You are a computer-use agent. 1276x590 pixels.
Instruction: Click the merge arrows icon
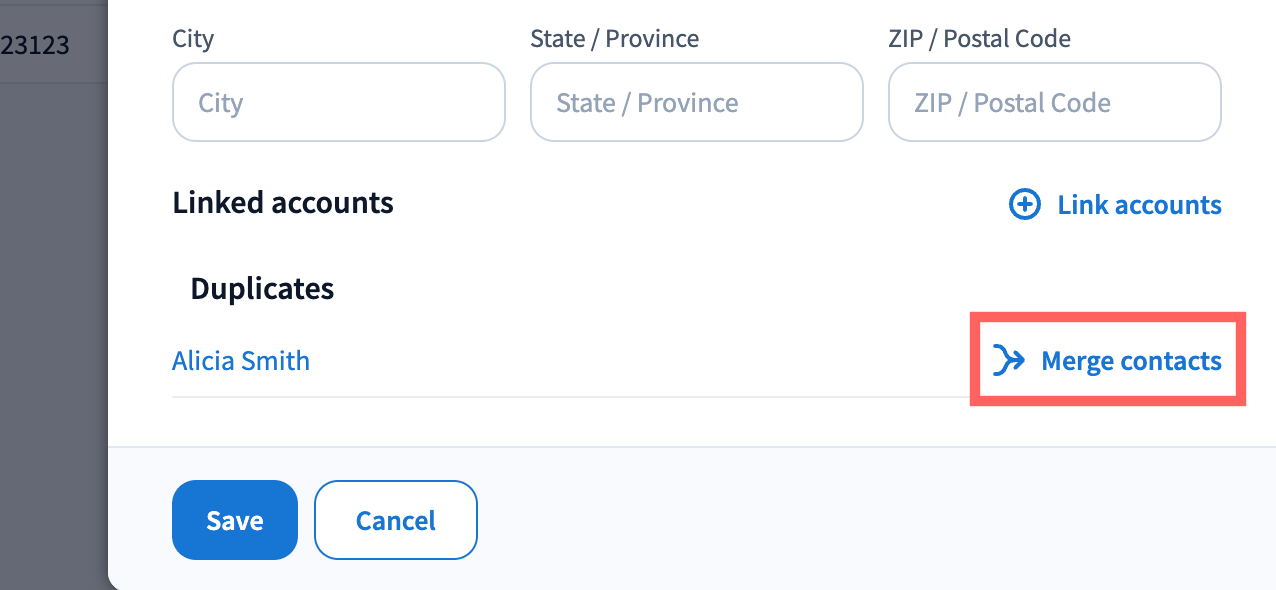(1009, 360)
